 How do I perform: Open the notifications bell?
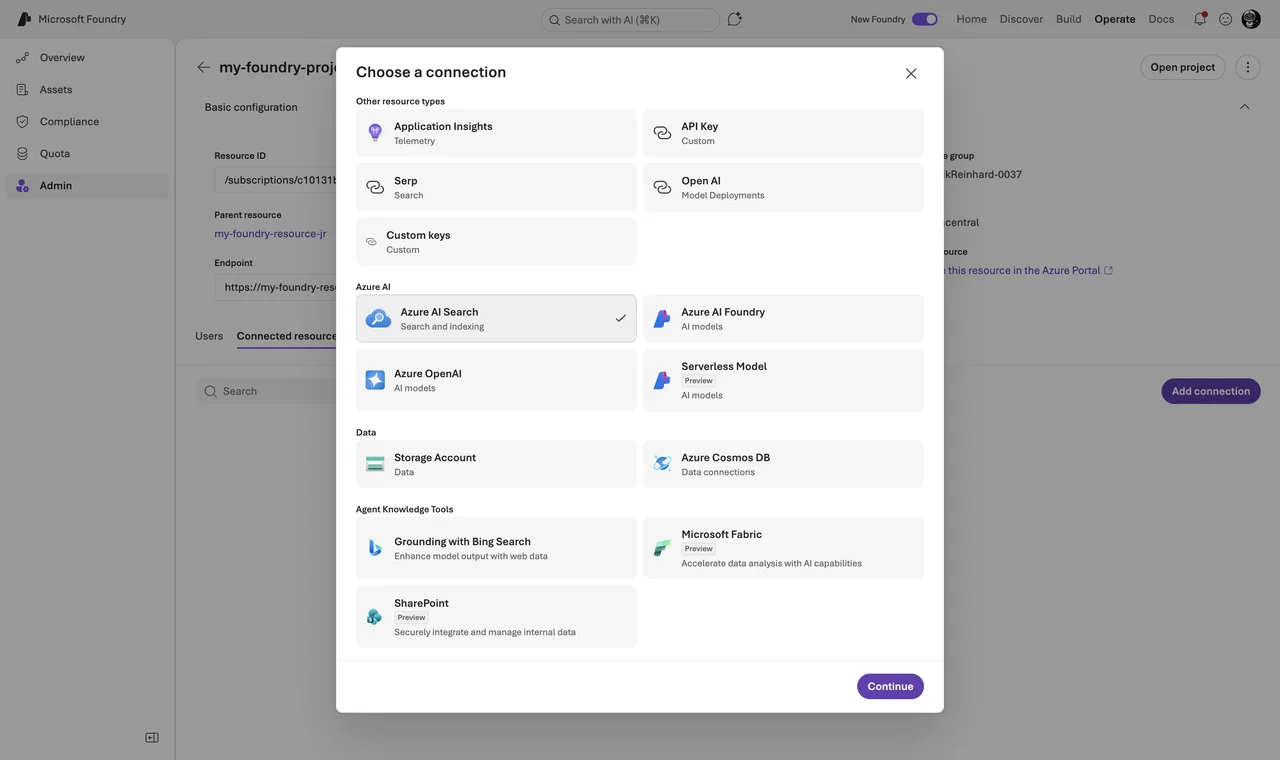pyautogui.click(x=1200, y=19)
